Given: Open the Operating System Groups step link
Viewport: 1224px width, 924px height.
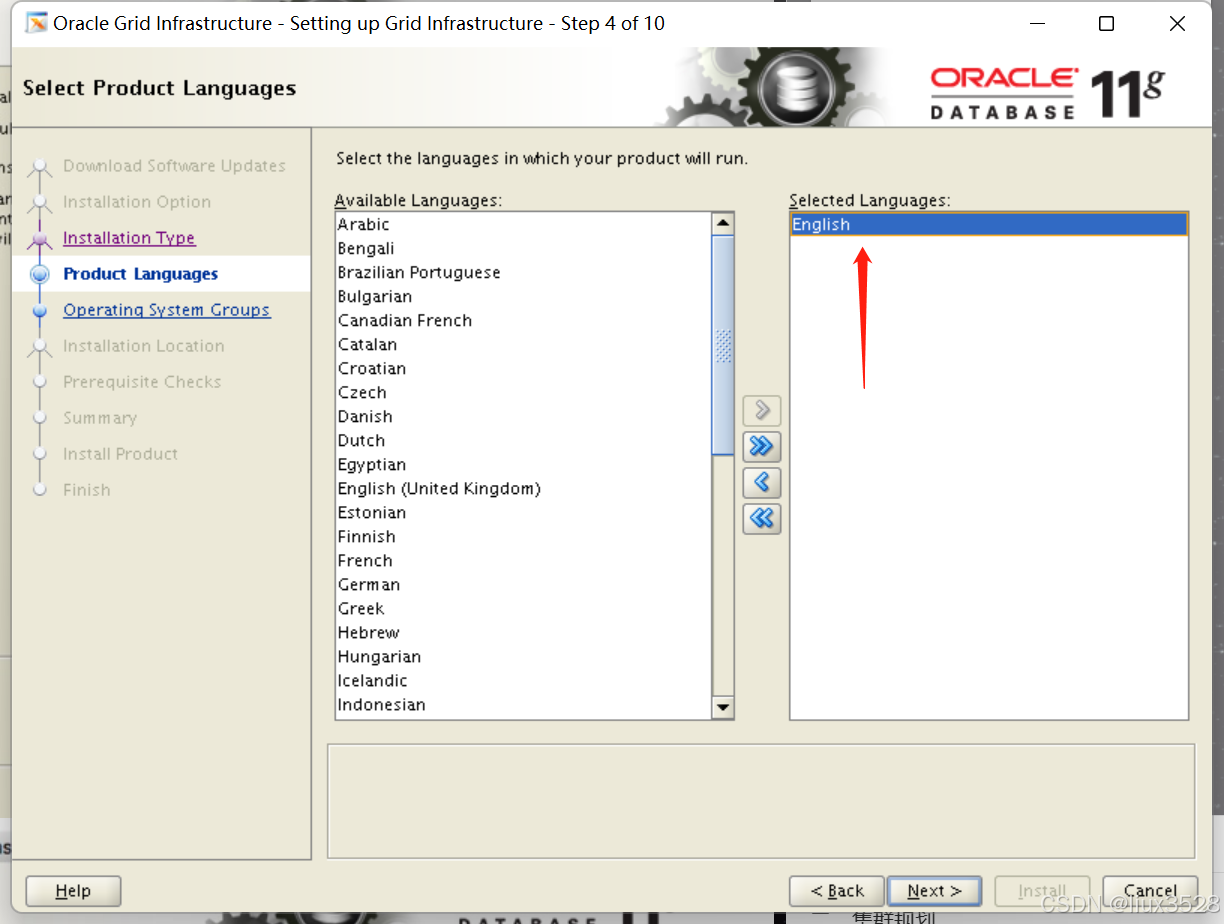Looking at the screenshot, I should click(166, 310).
